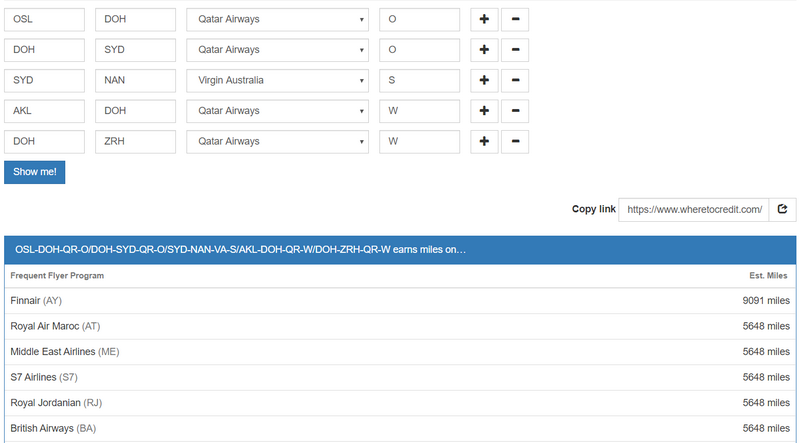Select the British Airways (BA) row
Screen dimensions: 800x443
[x=400, y=428]
